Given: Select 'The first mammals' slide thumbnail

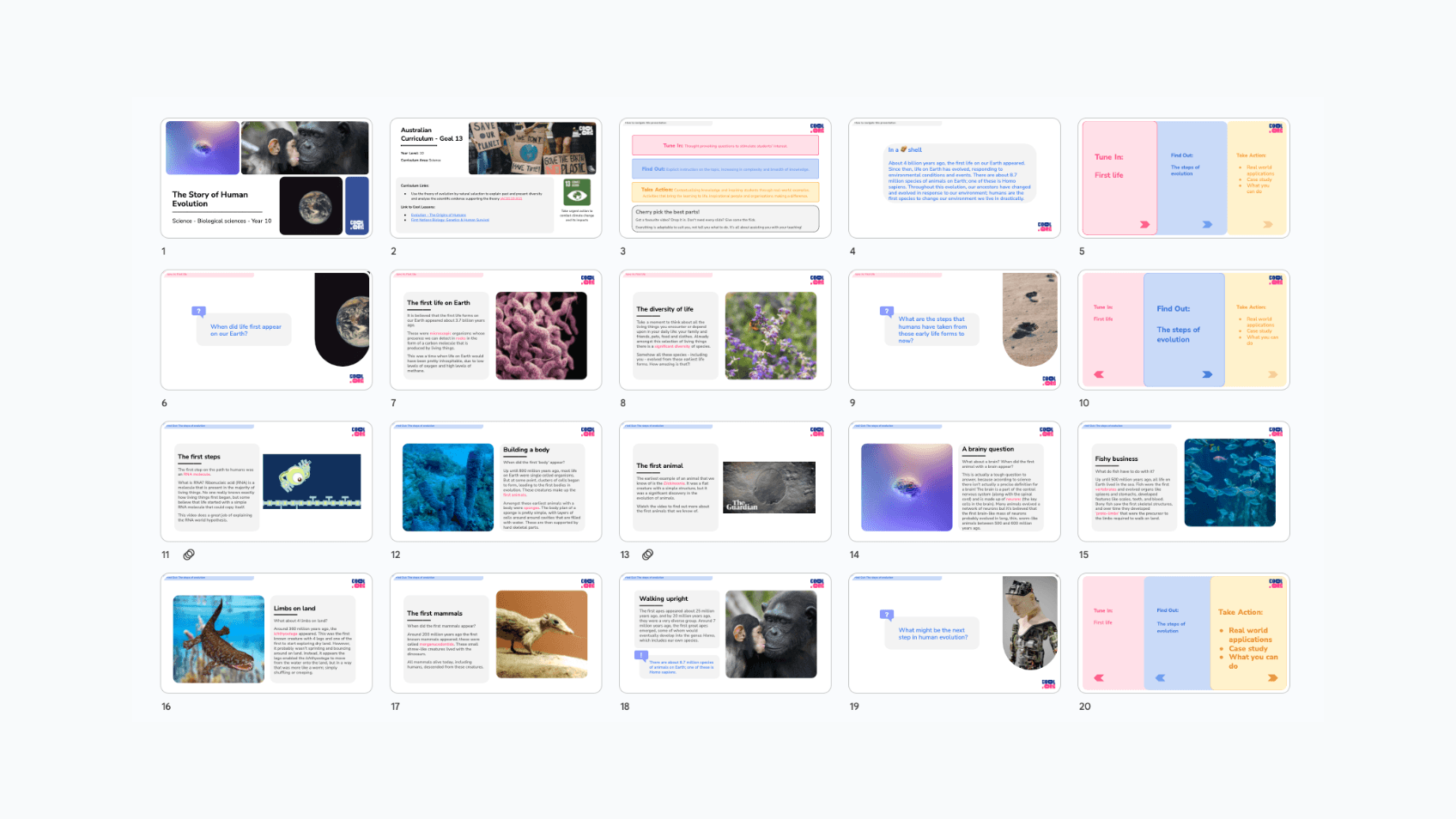Looking at the screenshot, I should 495,634.
